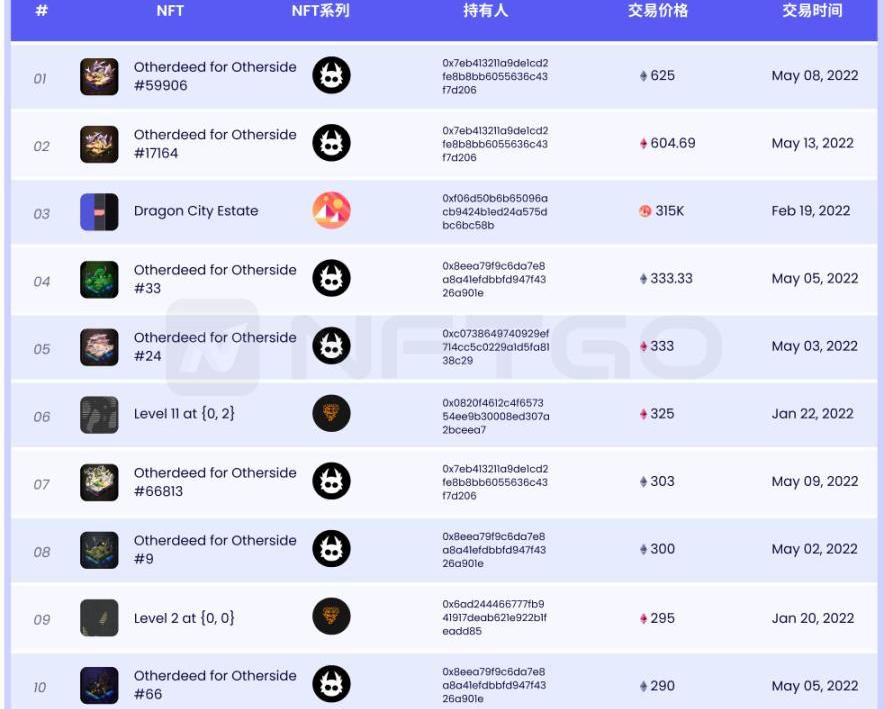Click the 交易价格 column header

pyautogui.click(x=657, y=12)
